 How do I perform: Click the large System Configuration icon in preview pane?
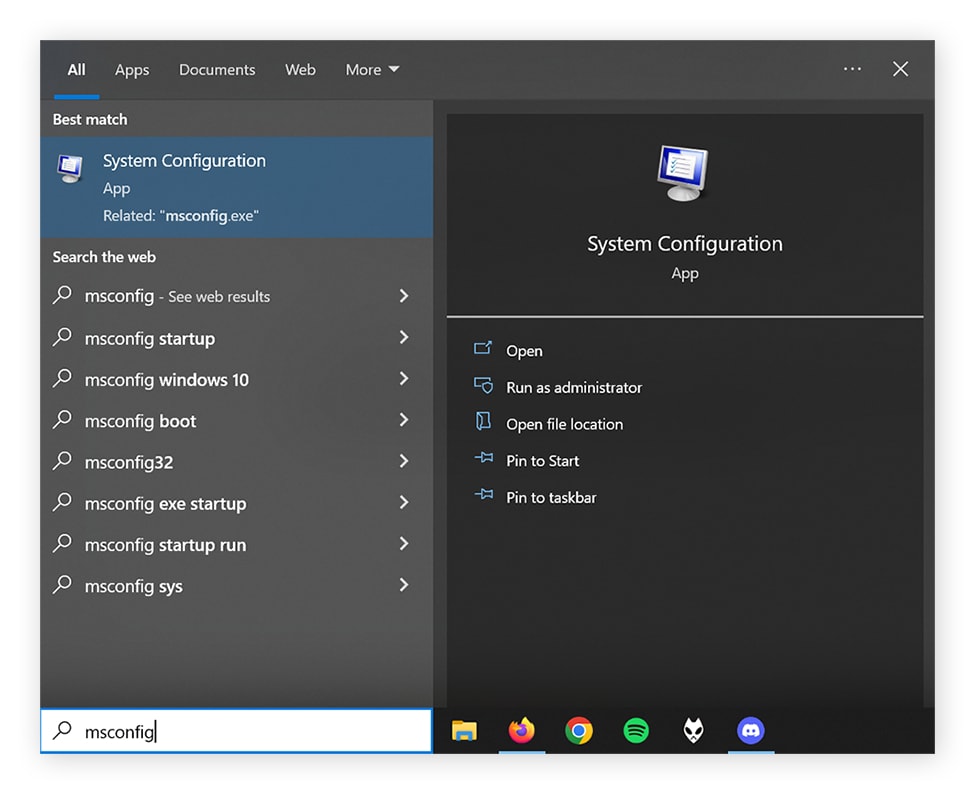(683, 173)
